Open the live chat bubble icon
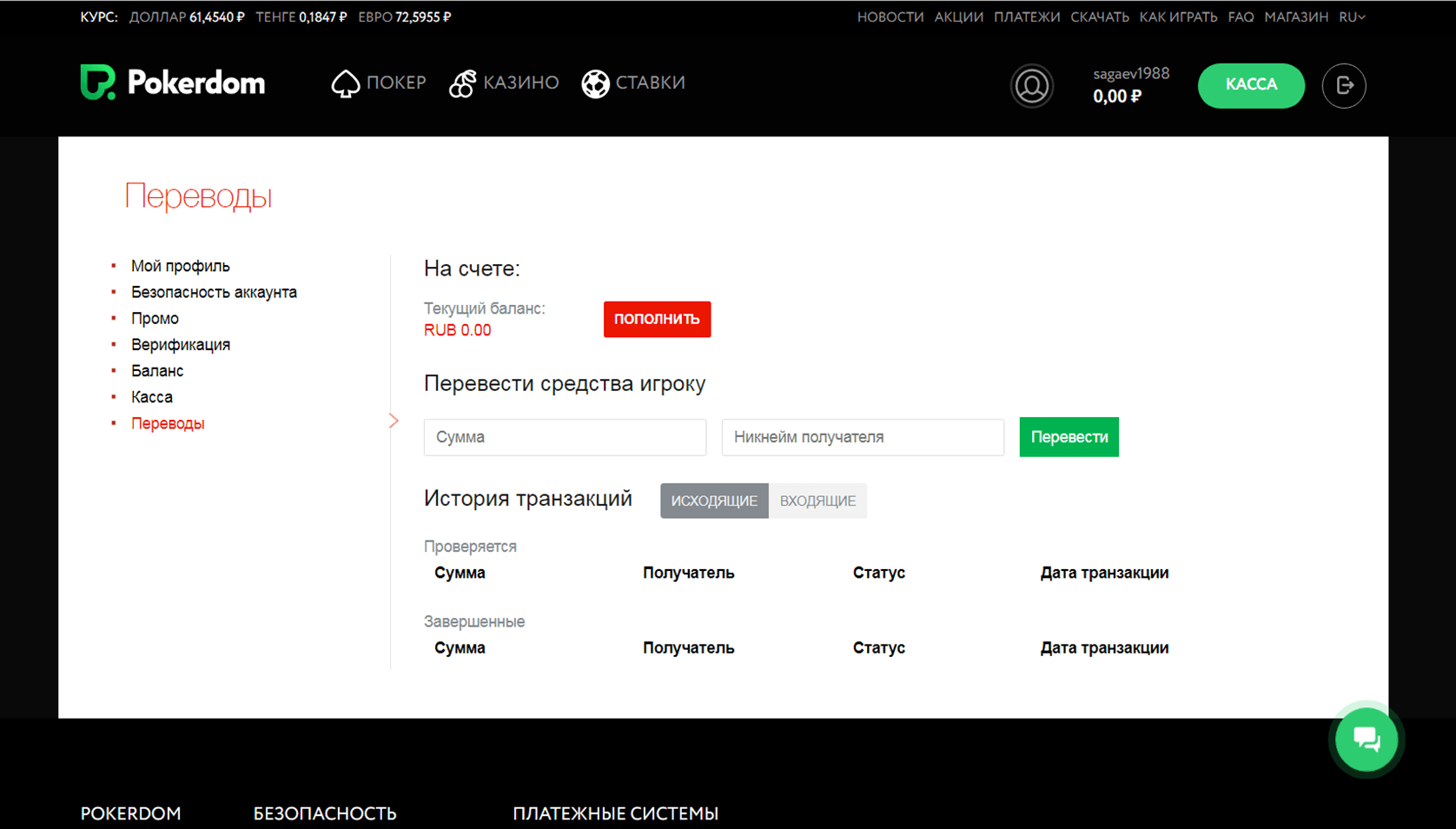The height and width of the screenshot is (829, 1456). 1366,739
